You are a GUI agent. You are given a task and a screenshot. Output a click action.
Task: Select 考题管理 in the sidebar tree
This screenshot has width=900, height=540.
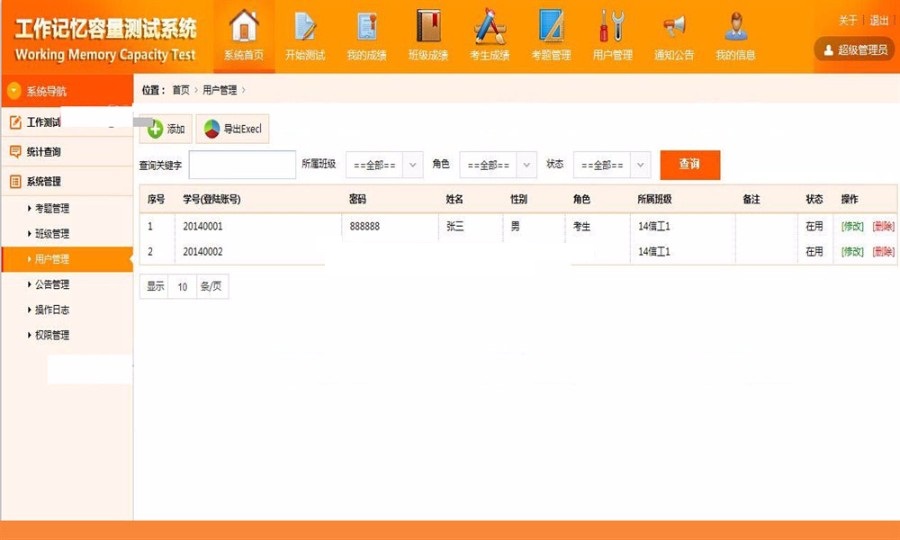point(52,209)
